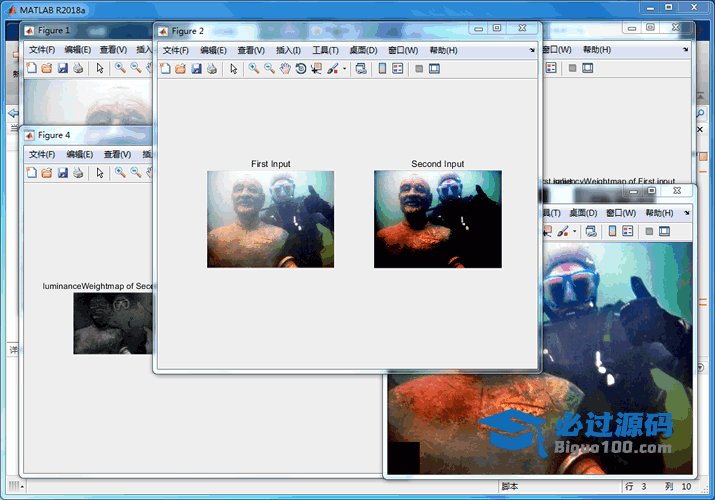715x500 pixels.
Task: Select Zoom In tool in Figure 2
Action: [x=254, y=69]
